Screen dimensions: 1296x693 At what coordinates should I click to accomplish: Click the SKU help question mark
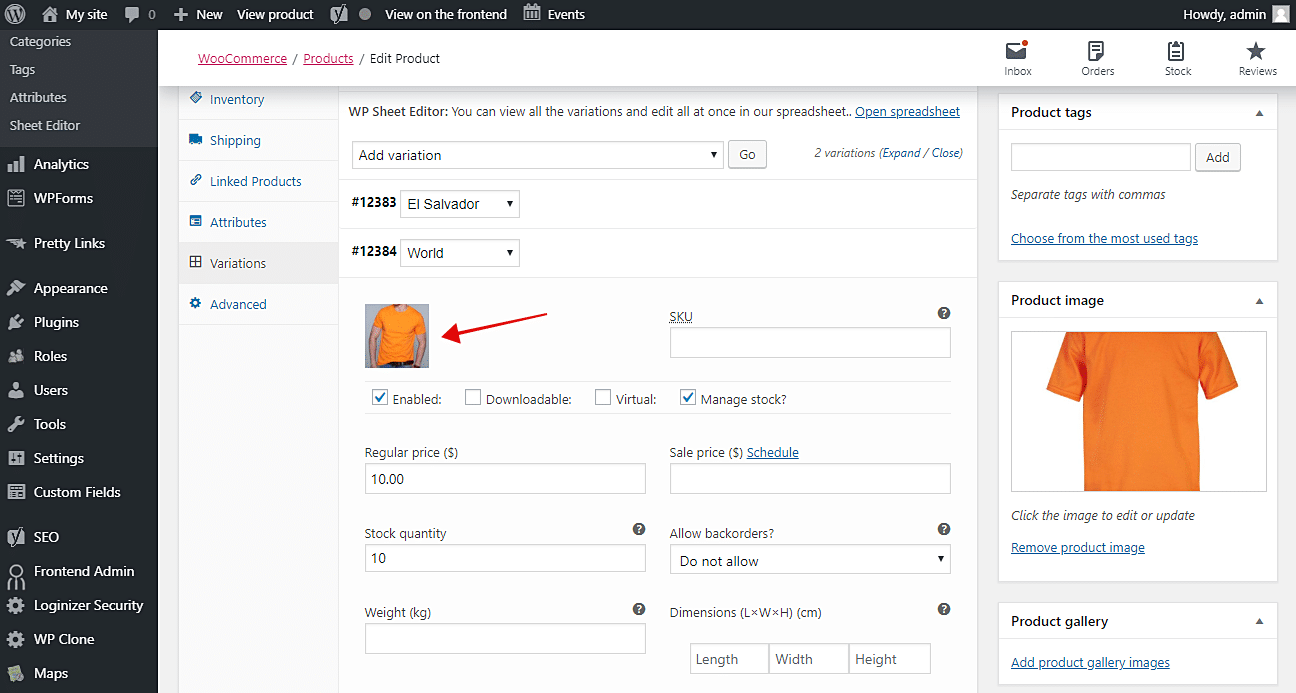coord(944,313)
